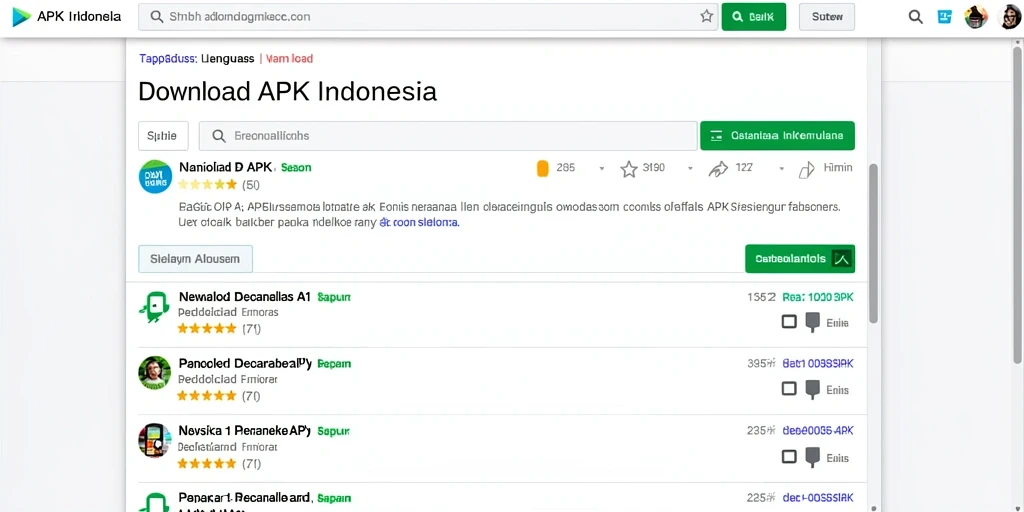Tick checkbox in Newalod Decanallas A1 row
1024x512 pixels.
coord(789,322)
